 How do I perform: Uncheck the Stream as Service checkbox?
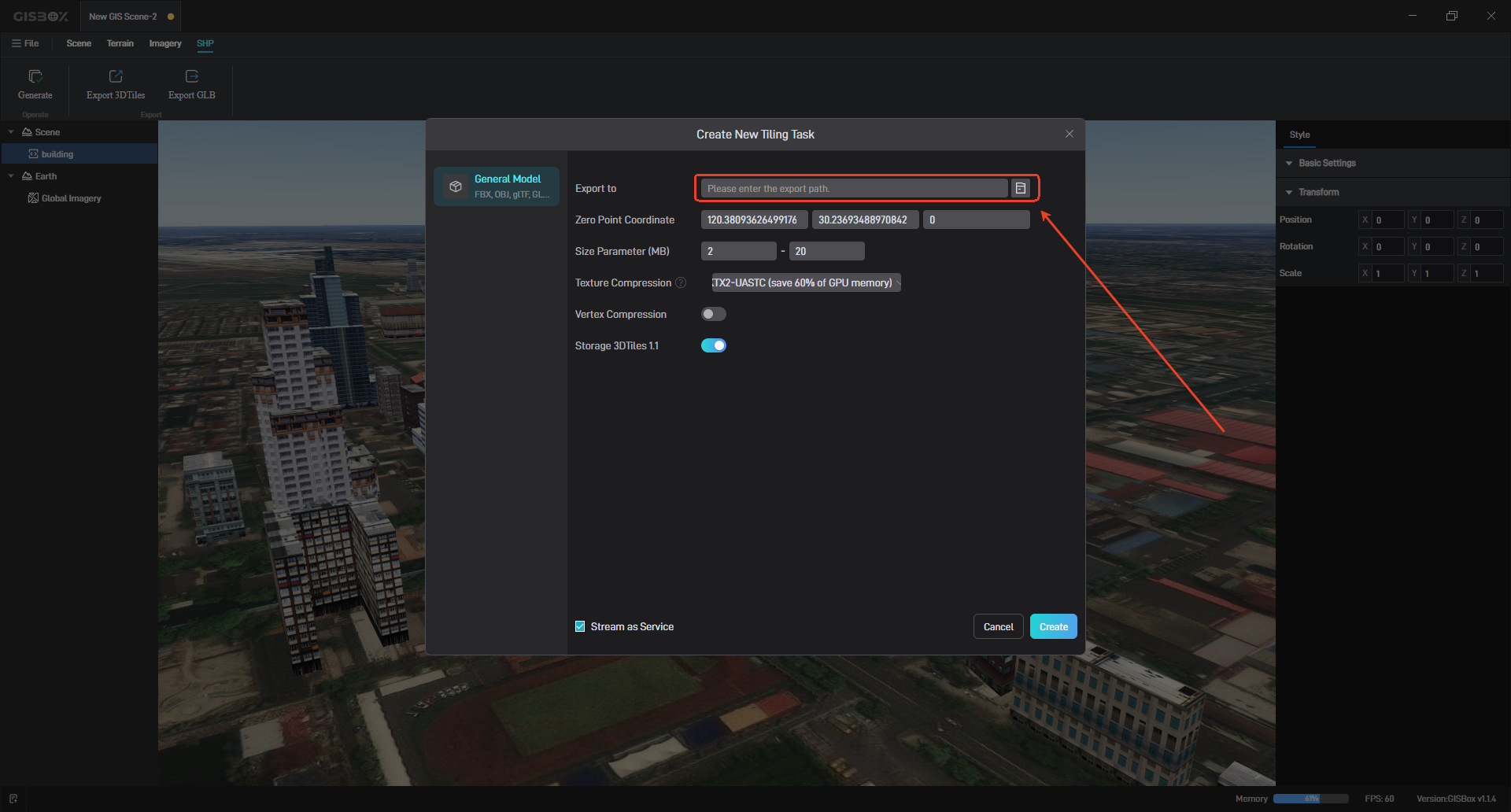tap(580, 627)
